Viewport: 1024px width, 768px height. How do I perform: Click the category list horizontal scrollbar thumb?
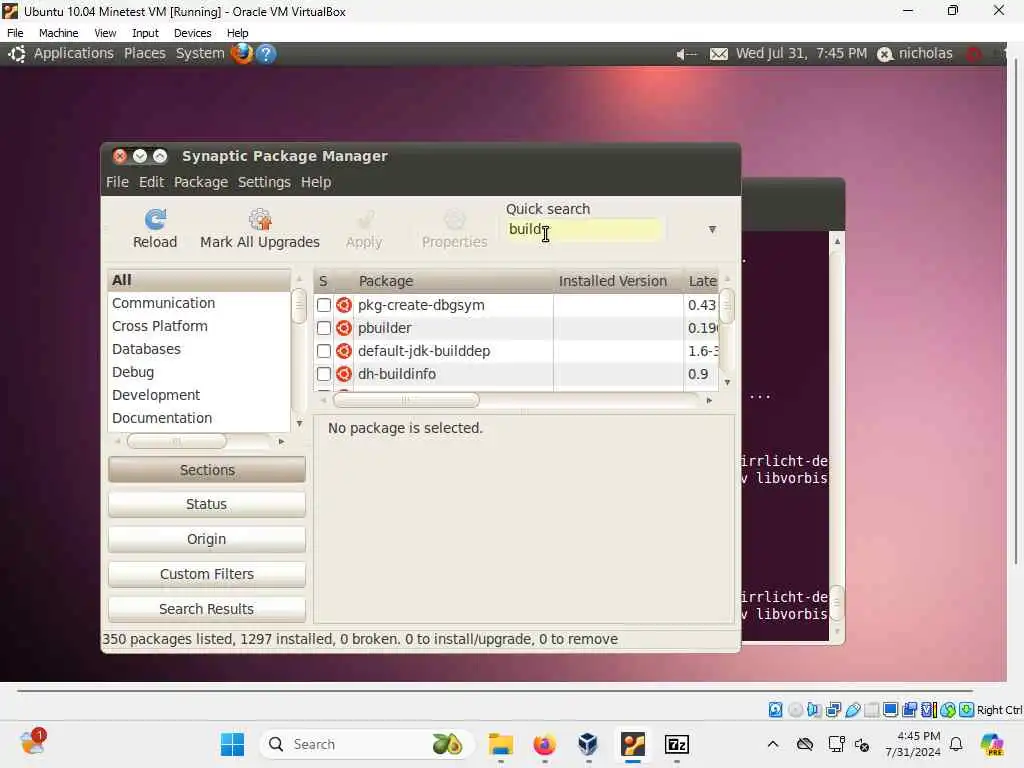pyautogui.click(x=176, y=441)
